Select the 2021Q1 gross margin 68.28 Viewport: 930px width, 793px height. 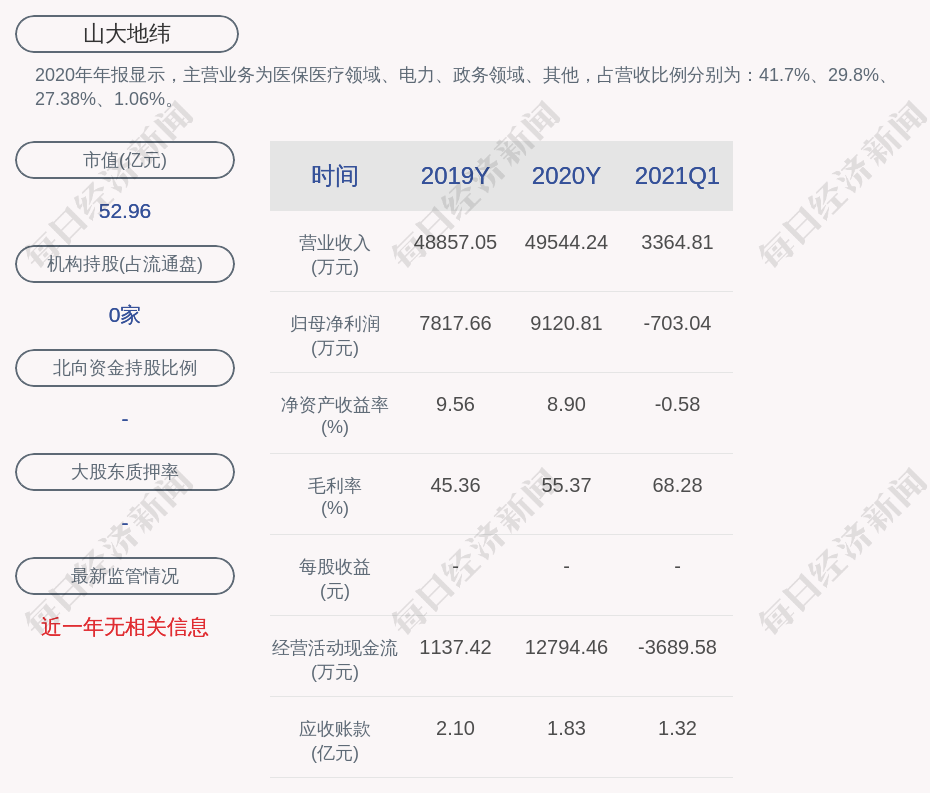tap(677, 486)
